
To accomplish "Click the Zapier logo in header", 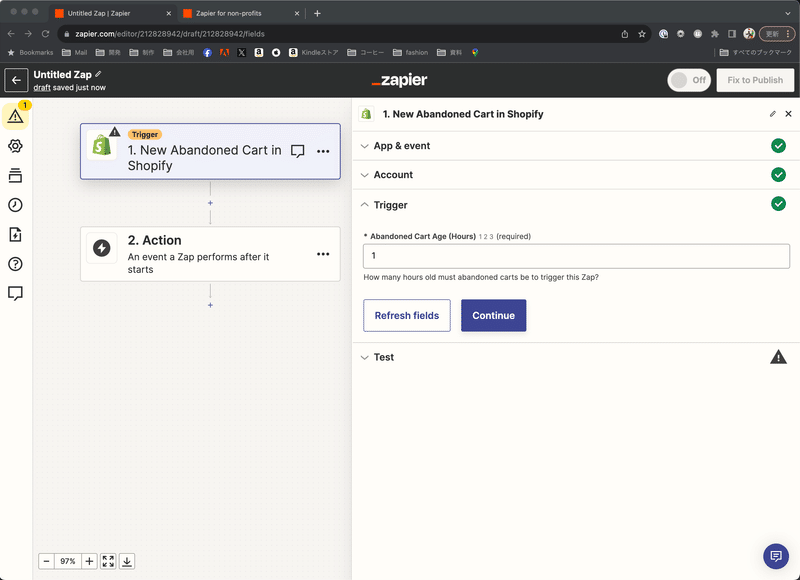I will 399,80.
